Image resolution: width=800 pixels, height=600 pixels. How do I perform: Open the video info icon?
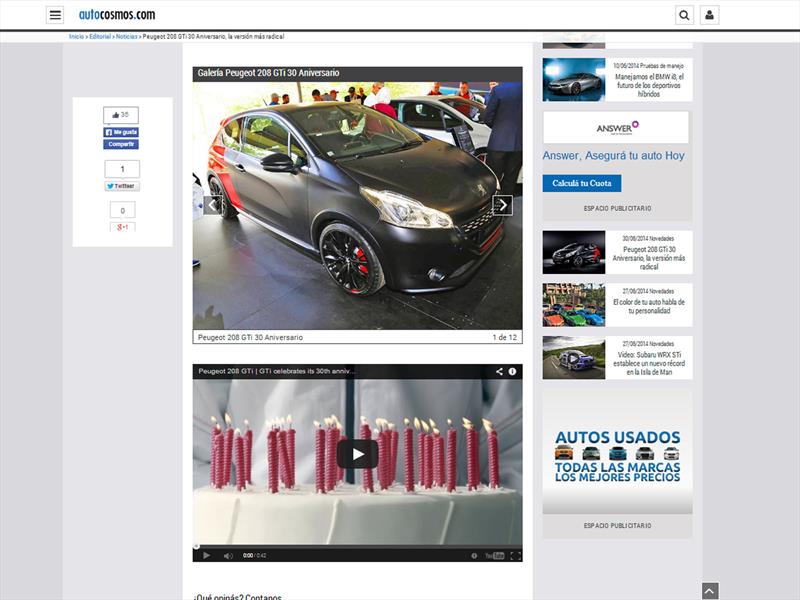pos(512,371)
